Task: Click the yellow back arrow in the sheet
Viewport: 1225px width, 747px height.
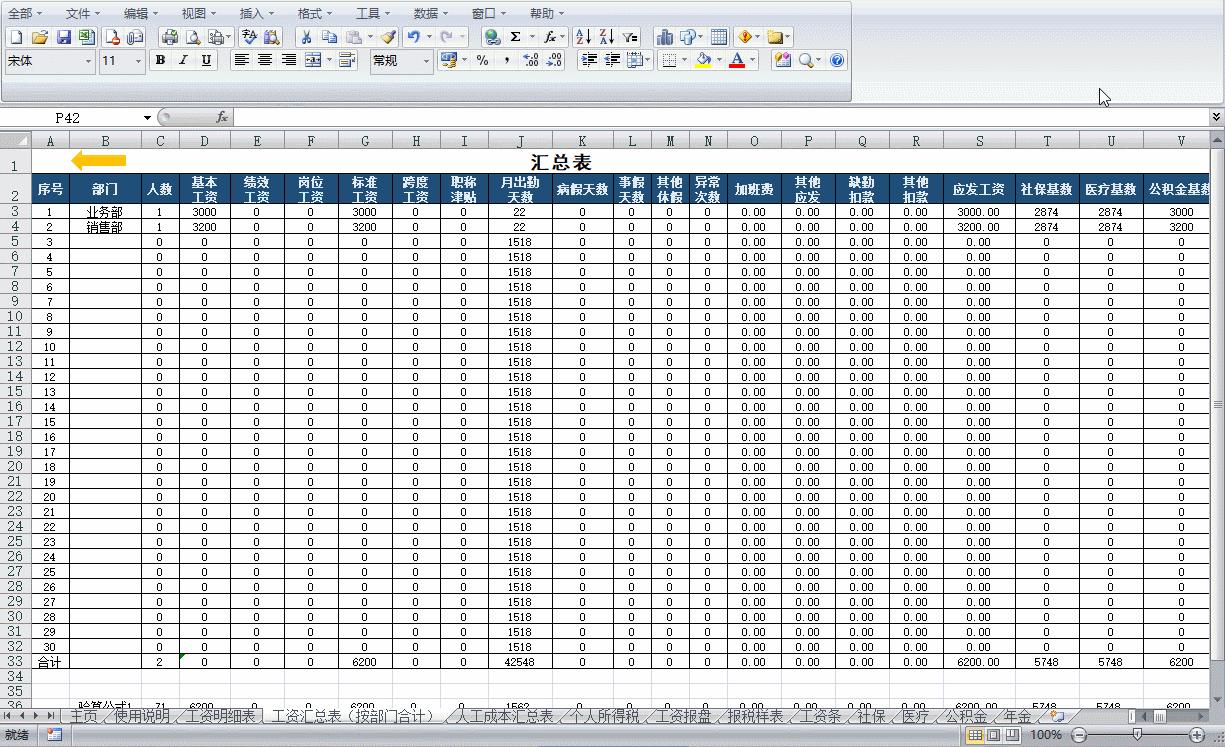Action: coord(99,160)
